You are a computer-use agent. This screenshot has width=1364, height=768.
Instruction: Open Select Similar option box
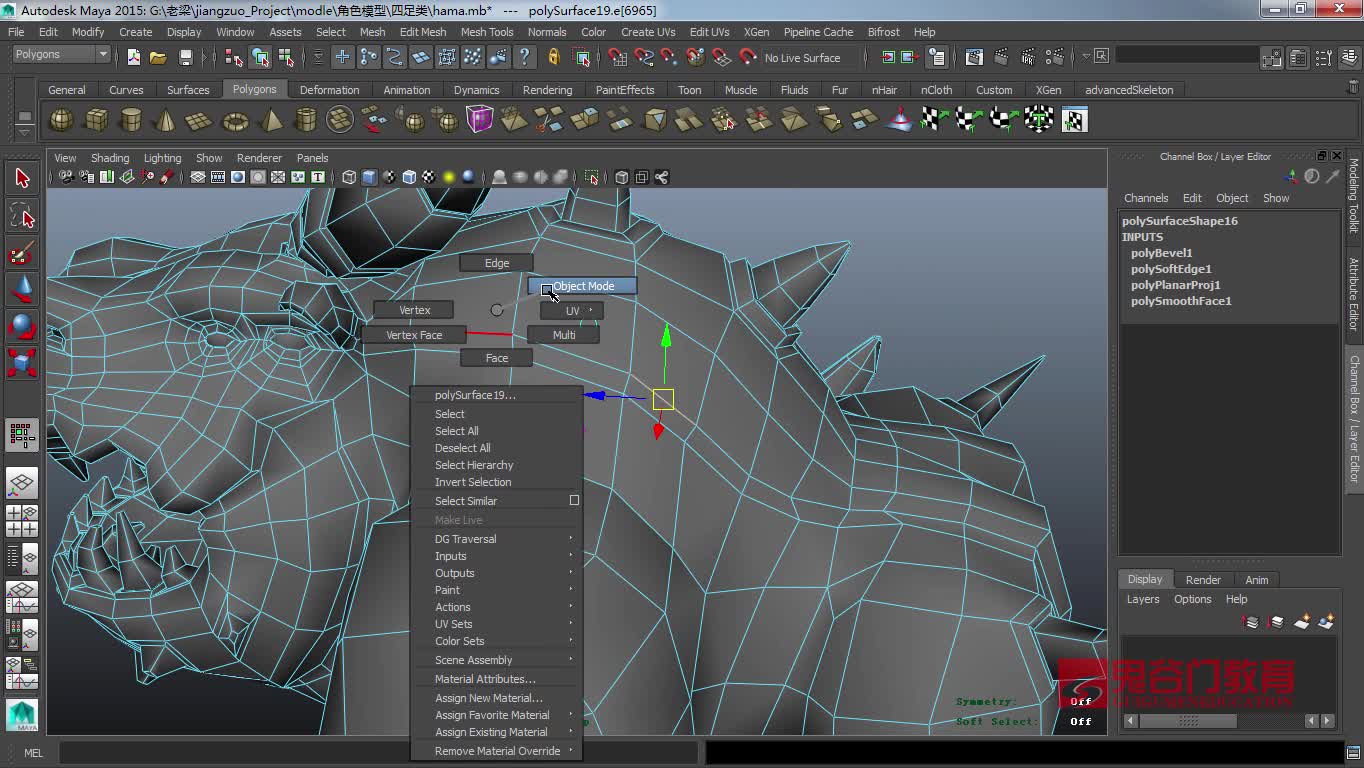tap(574, 500)
